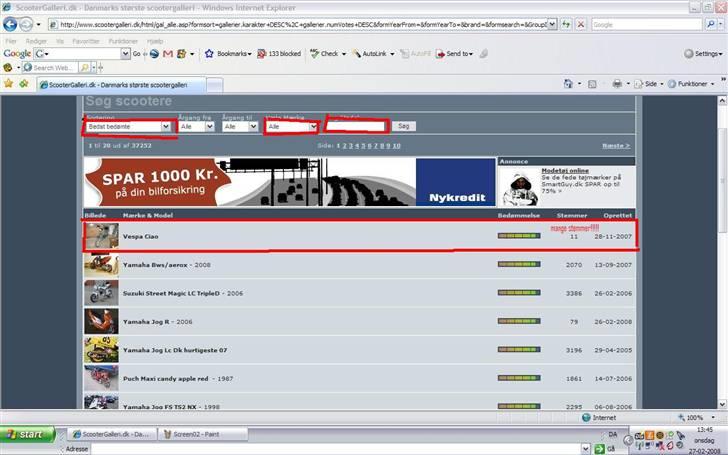
Task: Open the 'Bedst bedømte' sorting dropdown
Action: [x=129, y=127]
